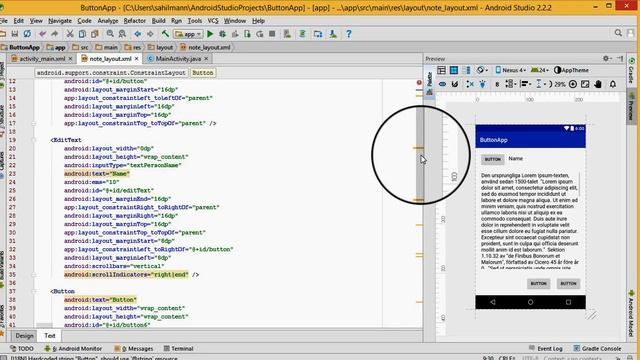Toggle the Palette side panel
Screen dimensions: 640x360
click(x=429, y=83)
